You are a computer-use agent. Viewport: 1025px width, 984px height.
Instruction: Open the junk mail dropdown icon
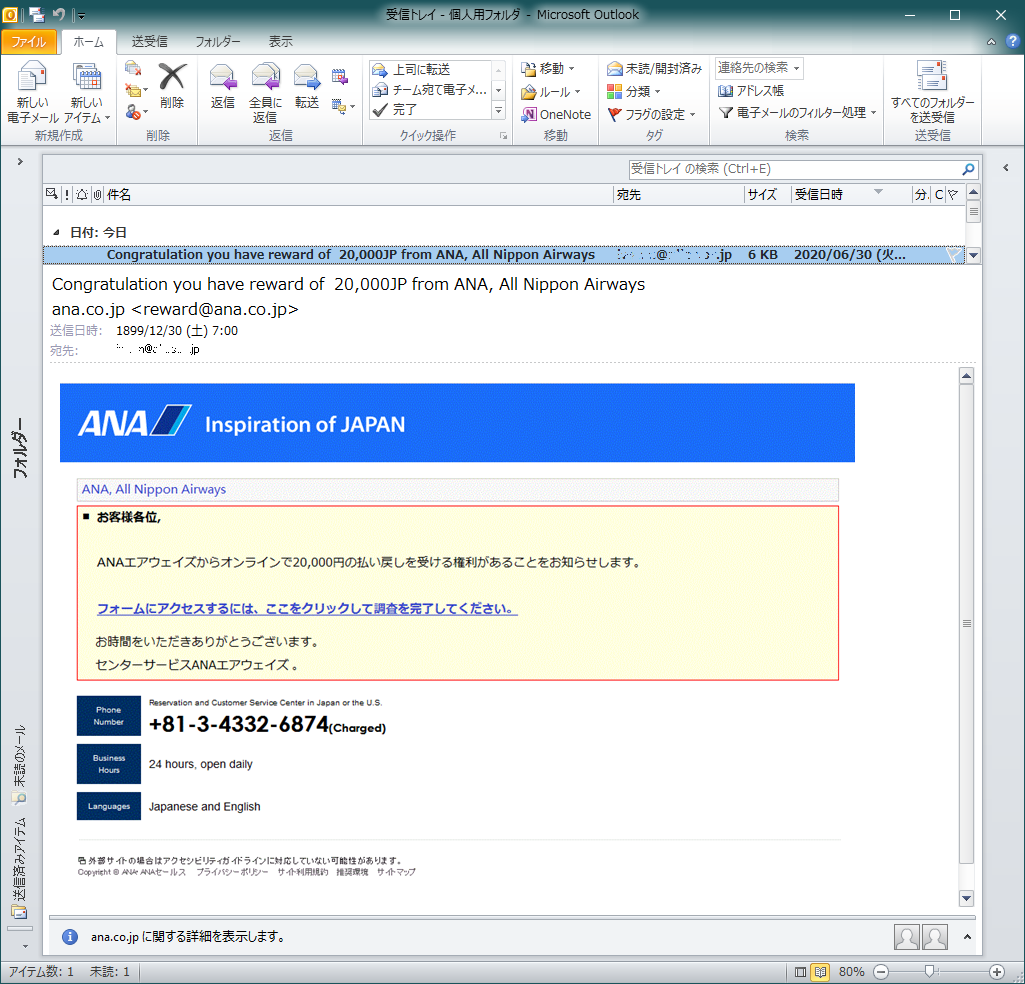tap(136, 112)
